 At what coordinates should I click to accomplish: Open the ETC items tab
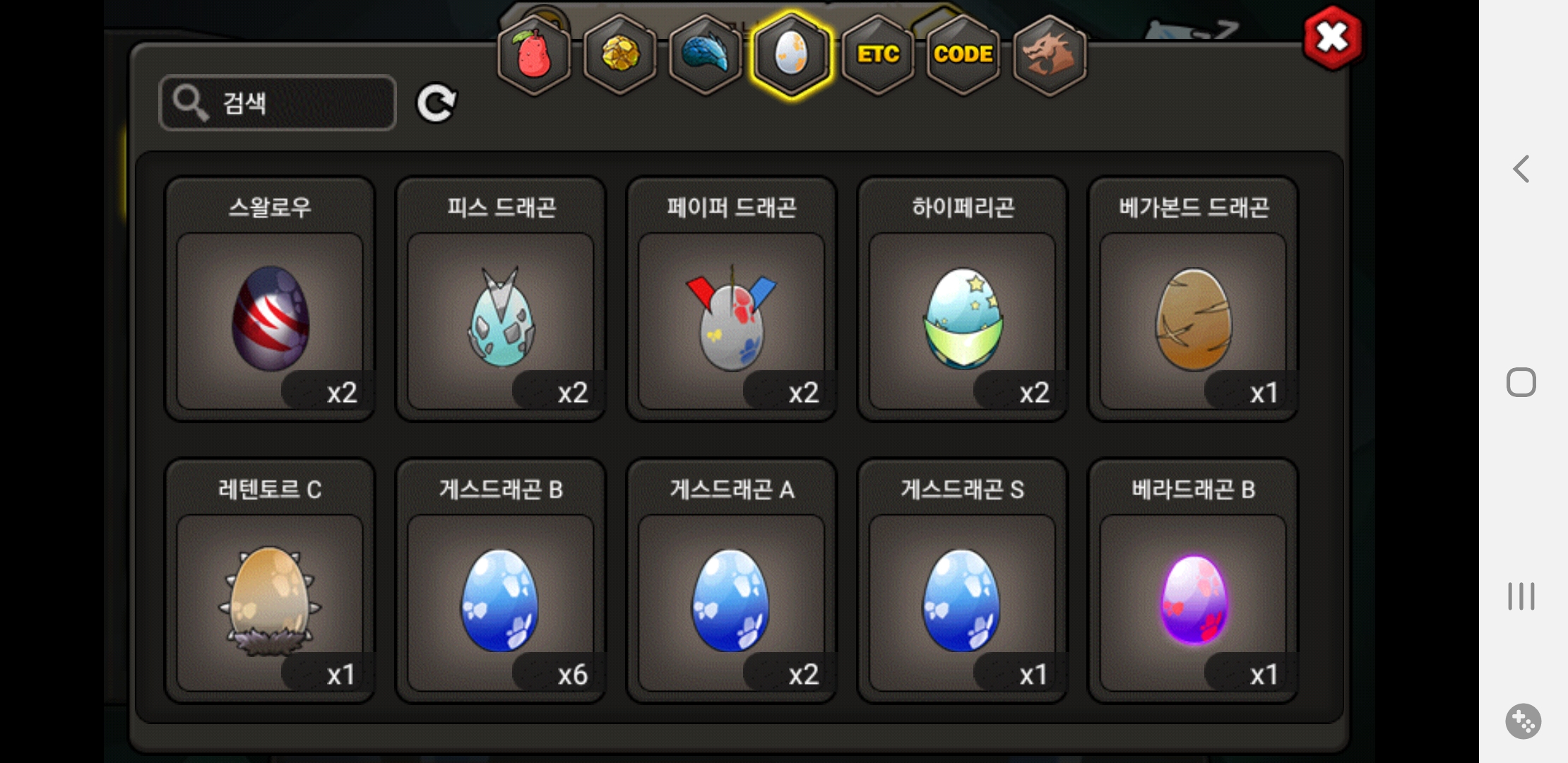(x=878, y=55)
